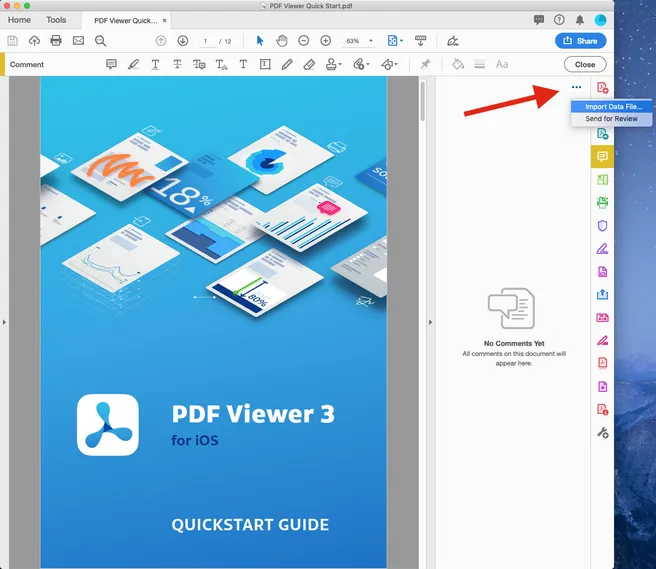Click the eraser tool in comment toolbar
Image resolution: width=656 pixels, height=569 pixels.
click(309, 64)
